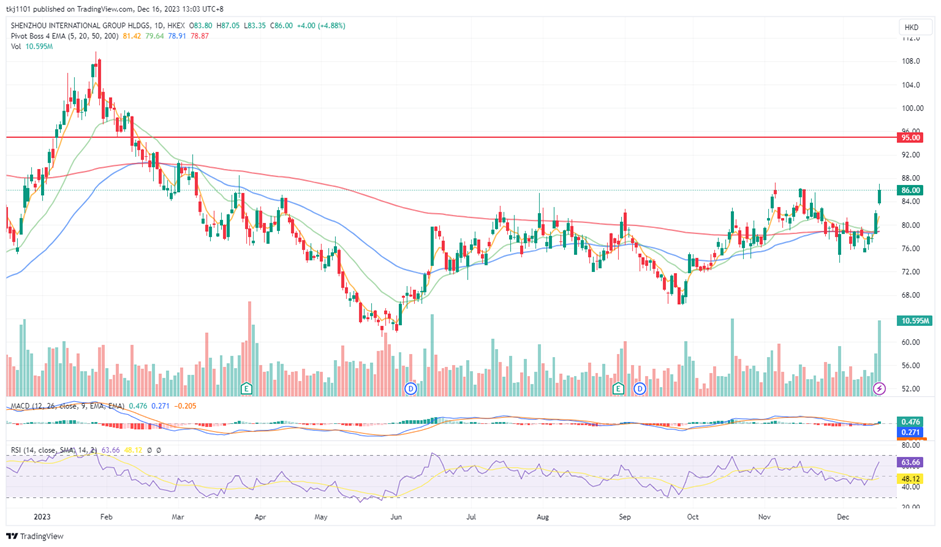Click the Jul label on time axis
The width and height of the screenshot is (941, 547).
(471, 517)
